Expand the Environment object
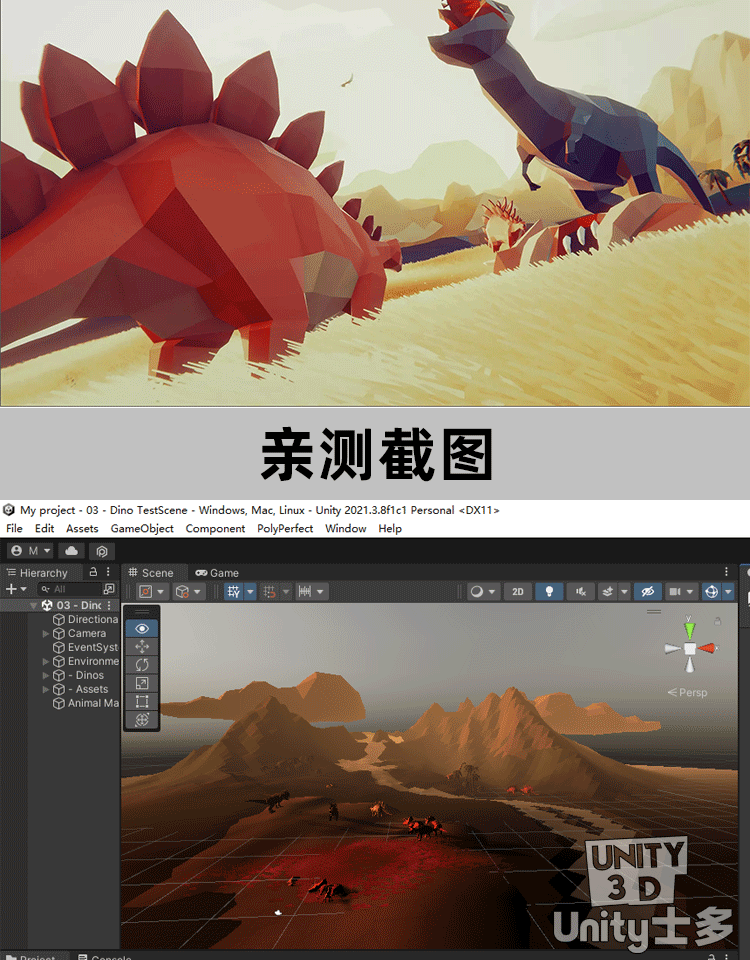 coord(46,661)
